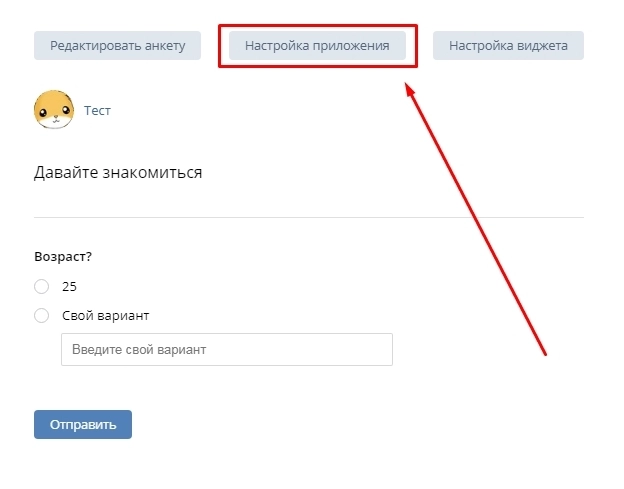
Task: Click the hamster's white chin area
Action: point(55,122)
